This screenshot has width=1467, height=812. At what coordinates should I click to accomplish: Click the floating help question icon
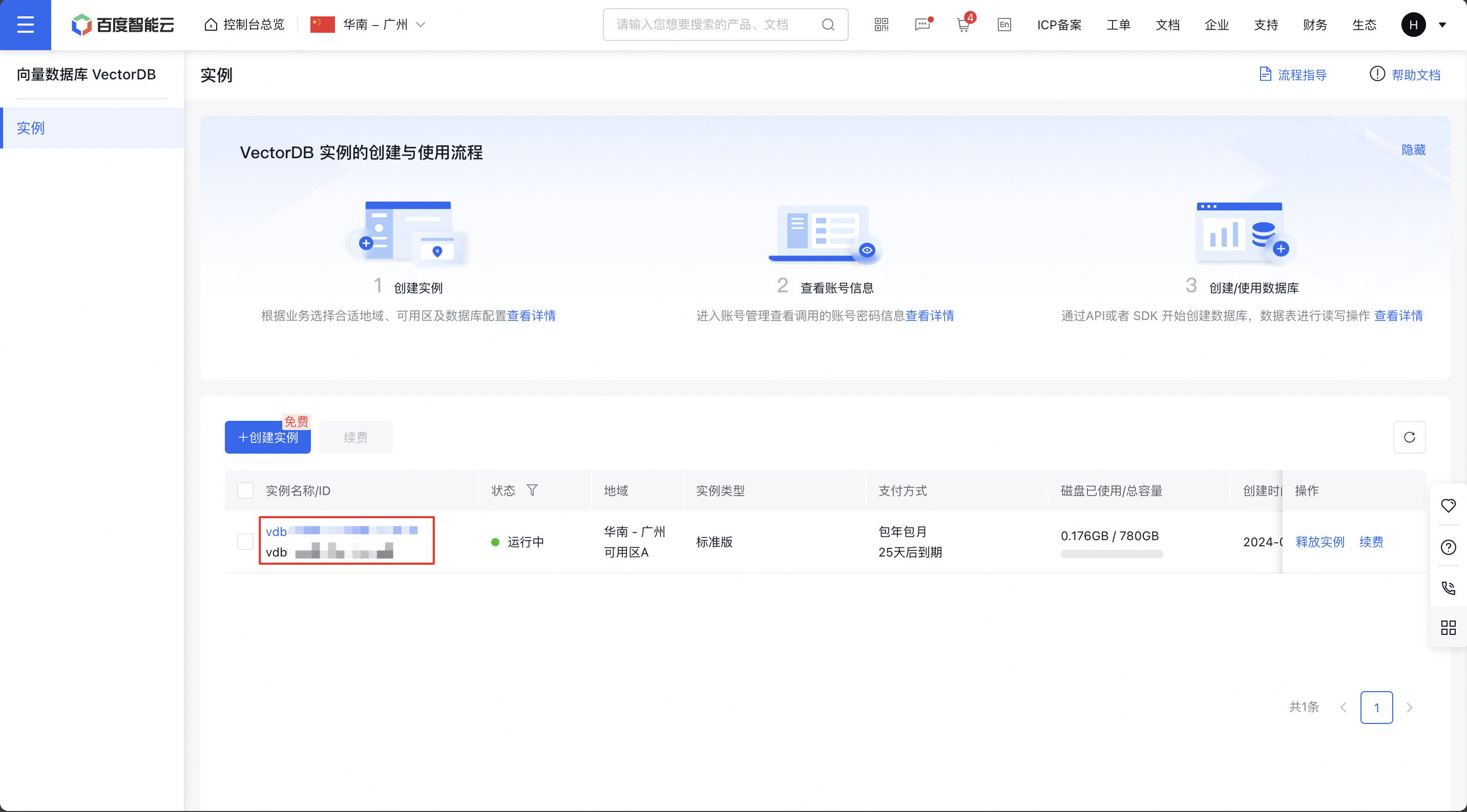click(1448, 547)
